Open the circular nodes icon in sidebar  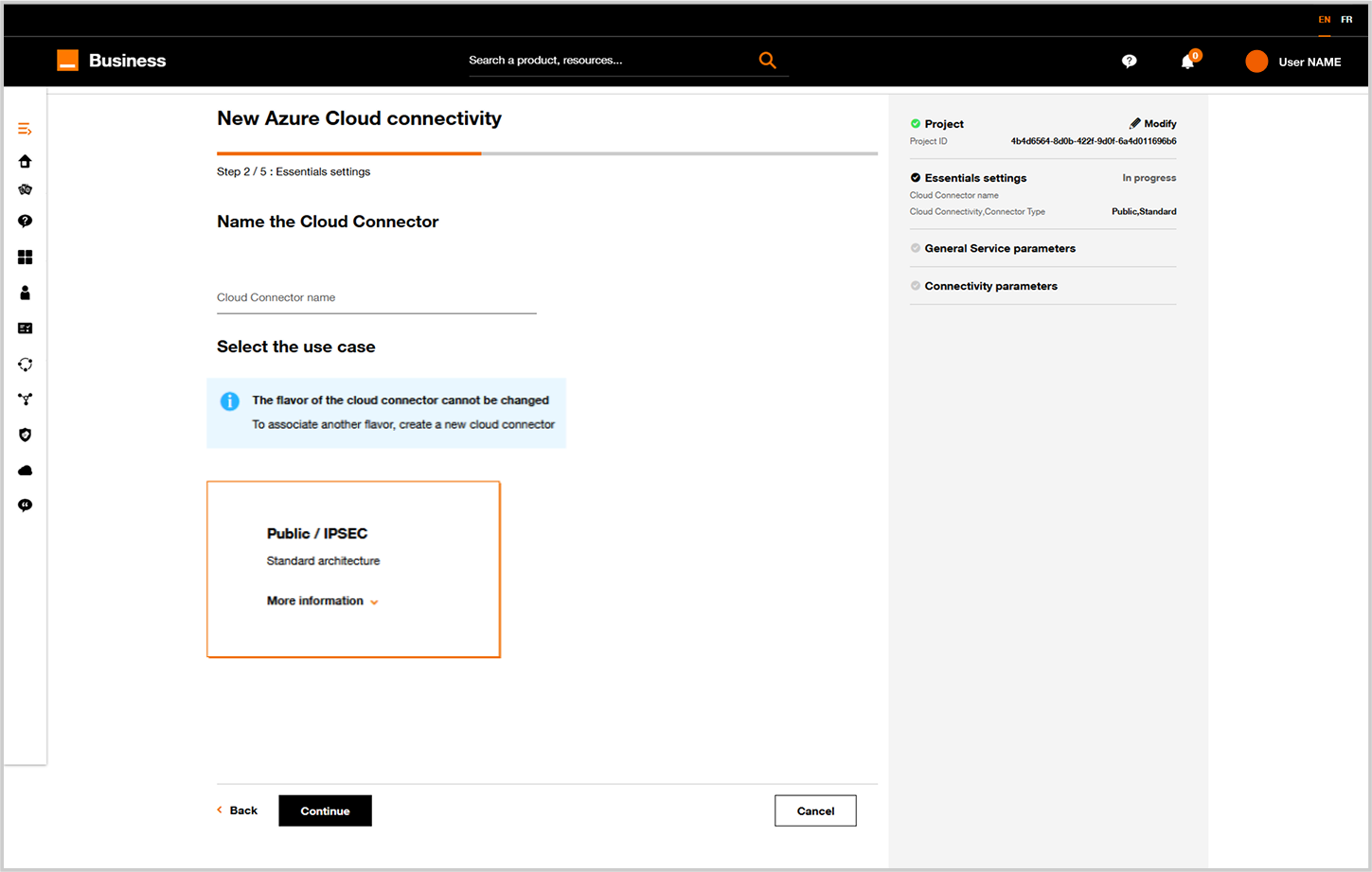coord(25,365)
